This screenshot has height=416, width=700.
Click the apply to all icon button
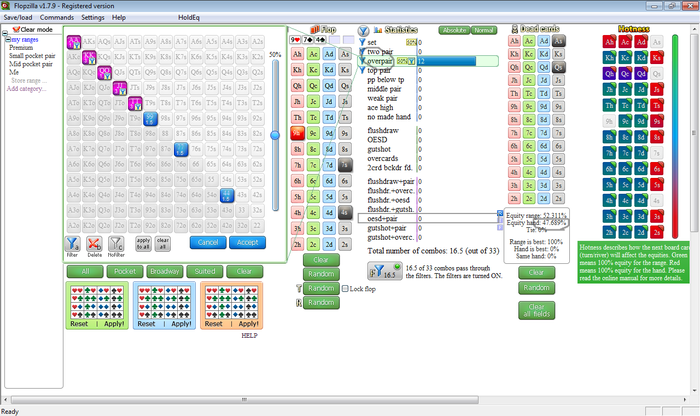(143, 243)
